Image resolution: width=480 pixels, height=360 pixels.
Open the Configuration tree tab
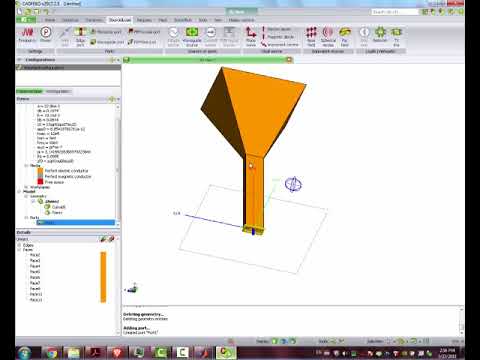coord(58,91)
